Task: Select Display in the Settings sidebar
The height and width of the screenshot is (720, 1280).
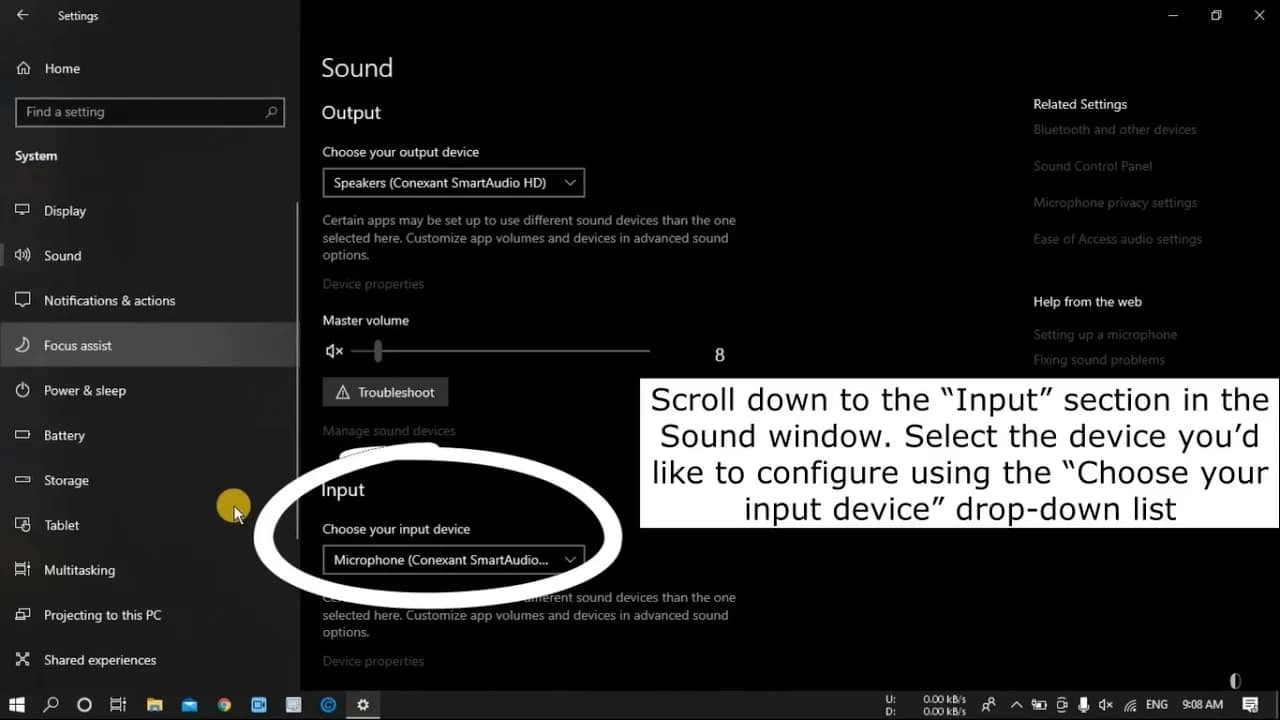Action: click(64, 210)
